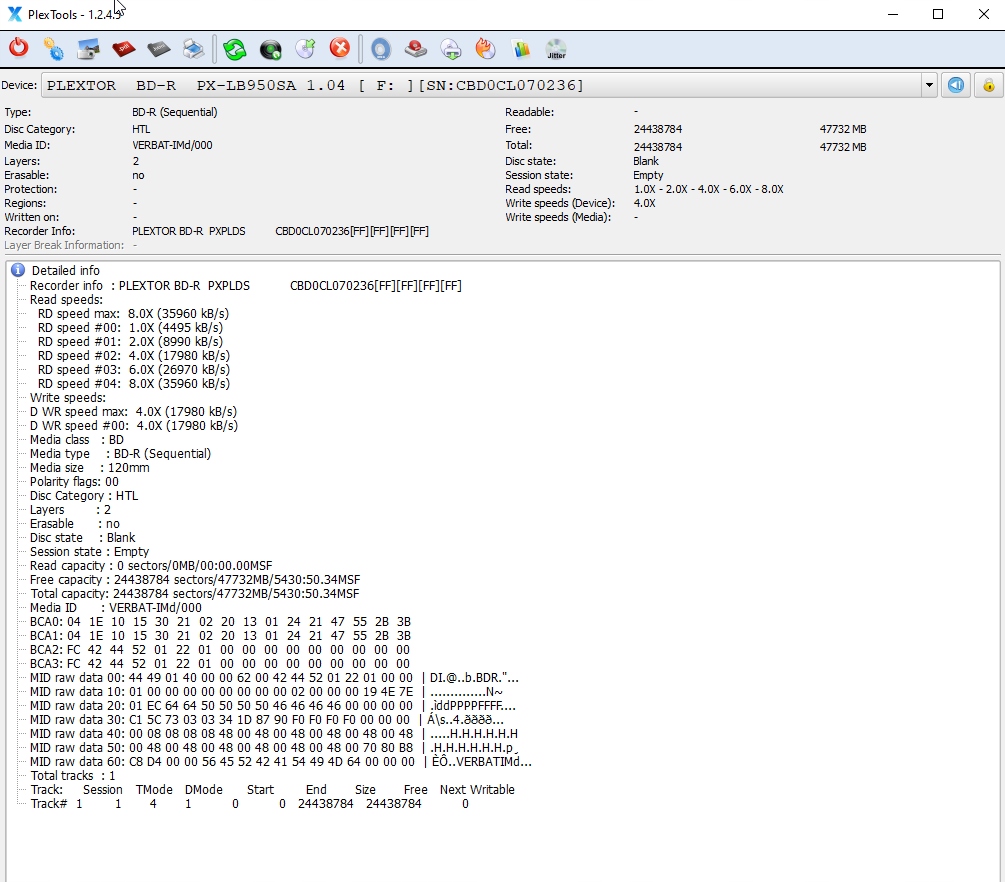
Task: Select 'RD speed #02: 4.0X' row
Action: click(x=133, y=356)
